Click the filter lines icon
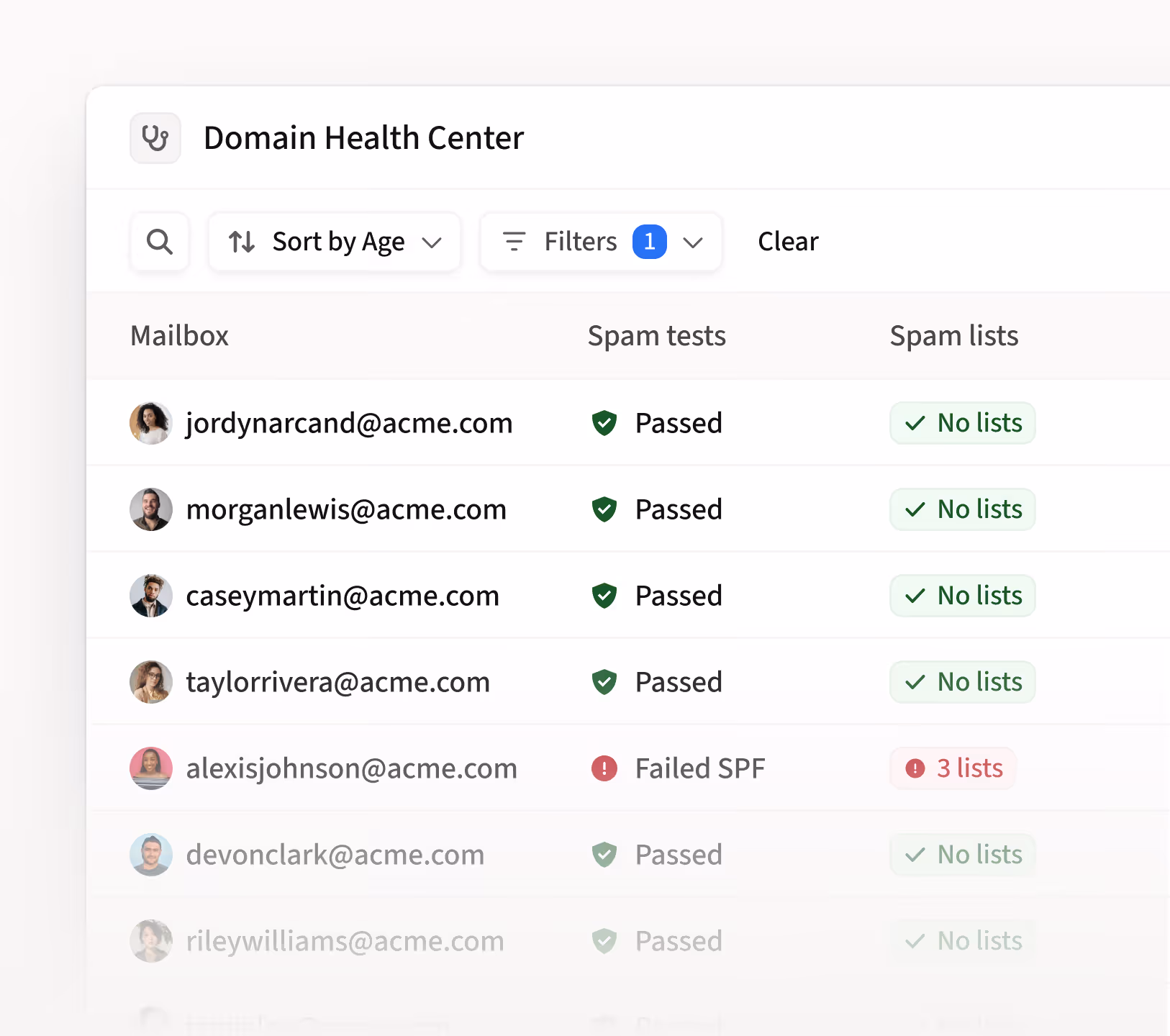The image size is (1170, 1036). click(x=514, y=242)
